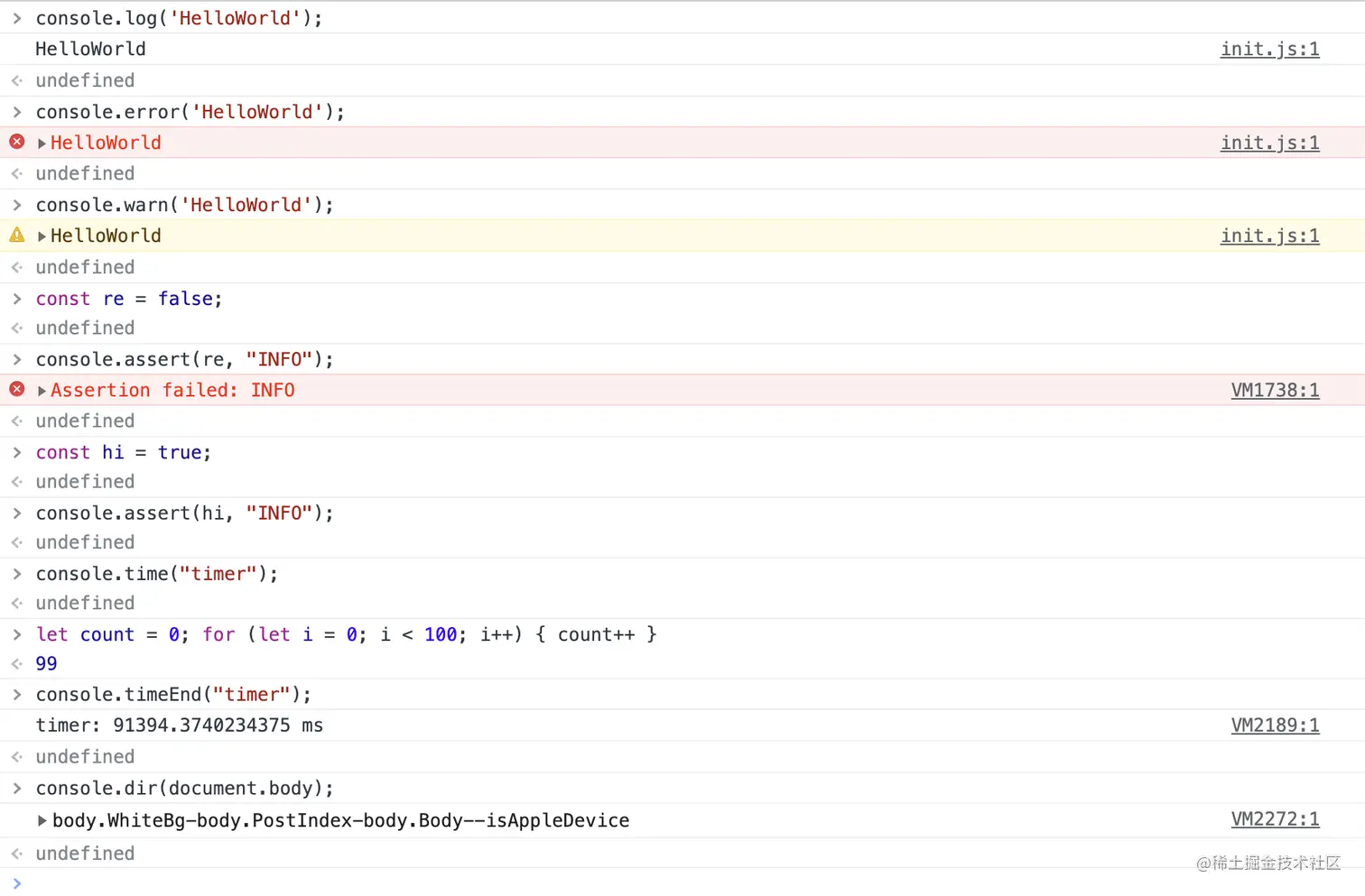
Task: Open init.js:1 link on the error row
Action: (x=1269, y=143)
